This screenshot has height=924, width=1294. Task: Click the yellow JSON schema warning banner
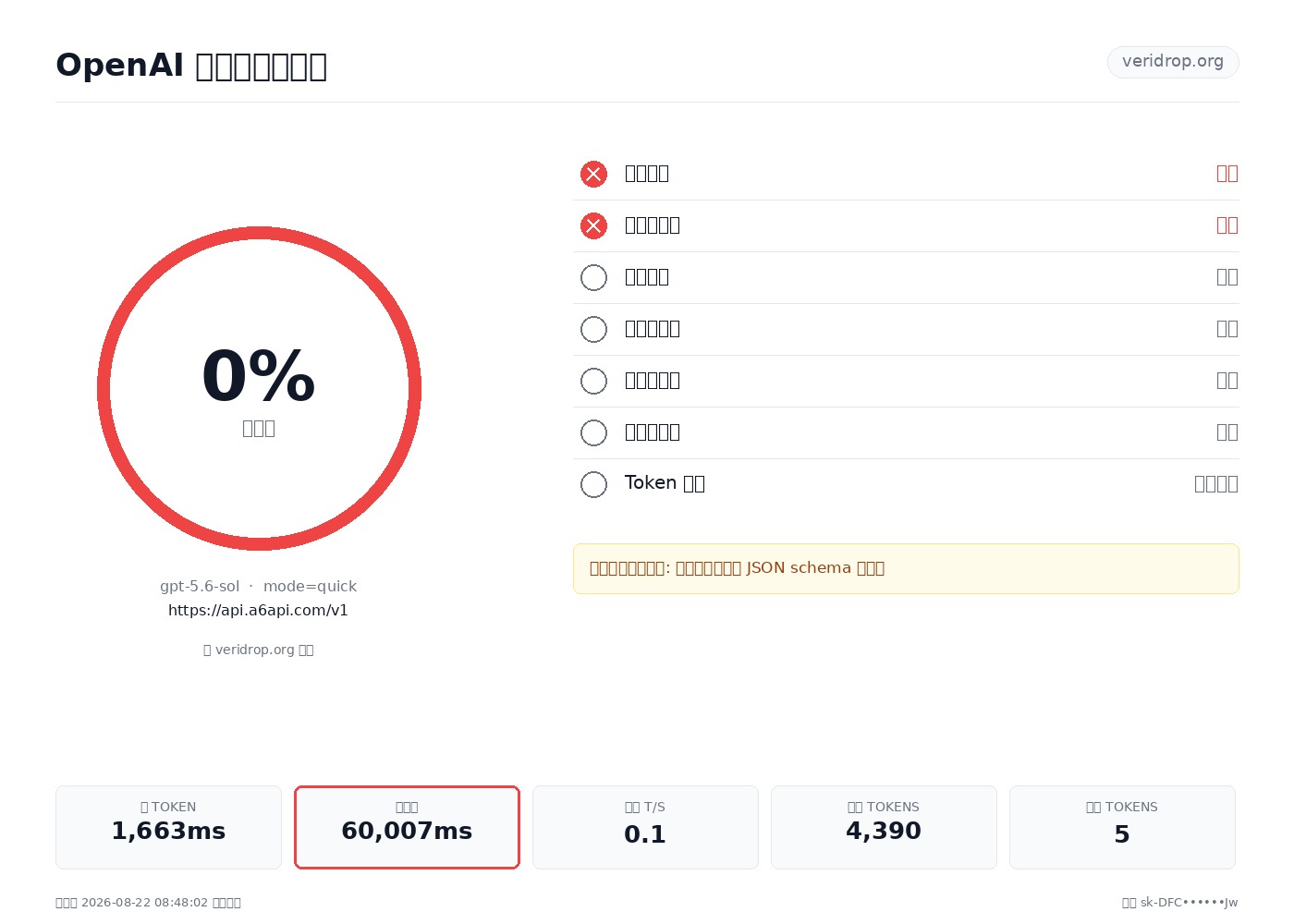point(906,568)
